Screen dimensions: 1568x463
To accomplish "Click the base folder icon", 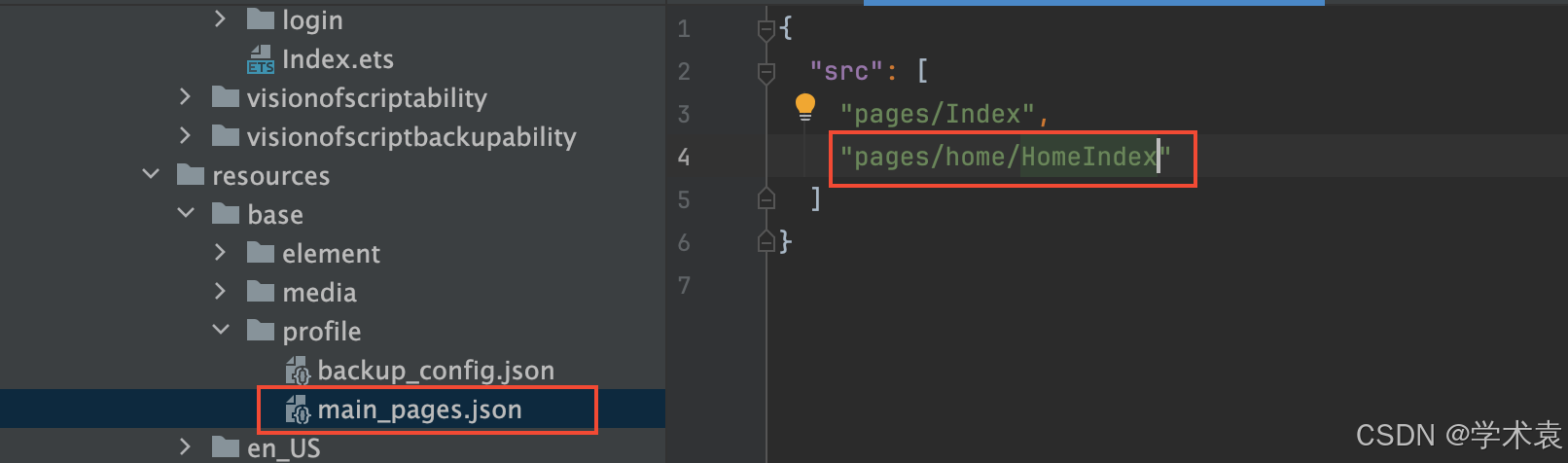I will point(225,213).
